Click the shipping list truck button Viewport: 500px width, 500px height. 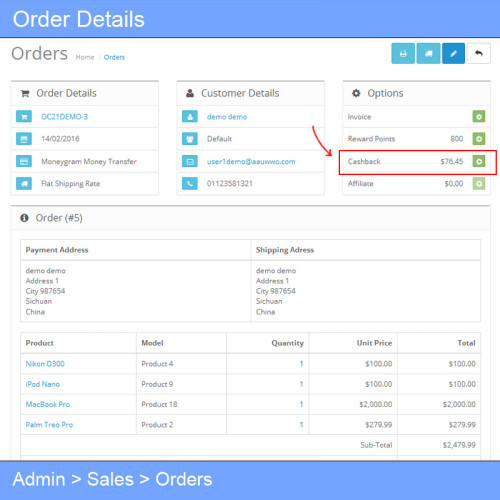tap(429, 53)
